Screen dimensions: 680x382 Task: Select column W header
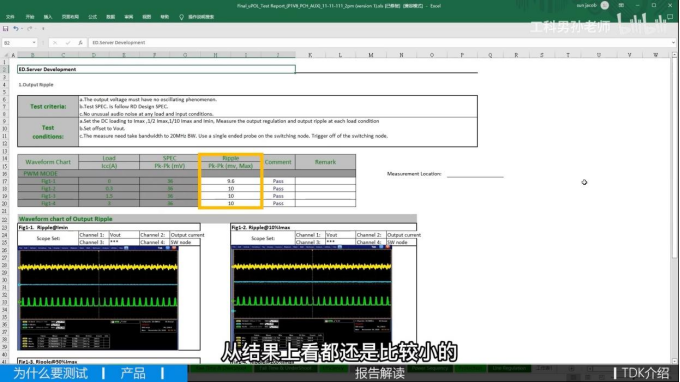click(656, 55)
